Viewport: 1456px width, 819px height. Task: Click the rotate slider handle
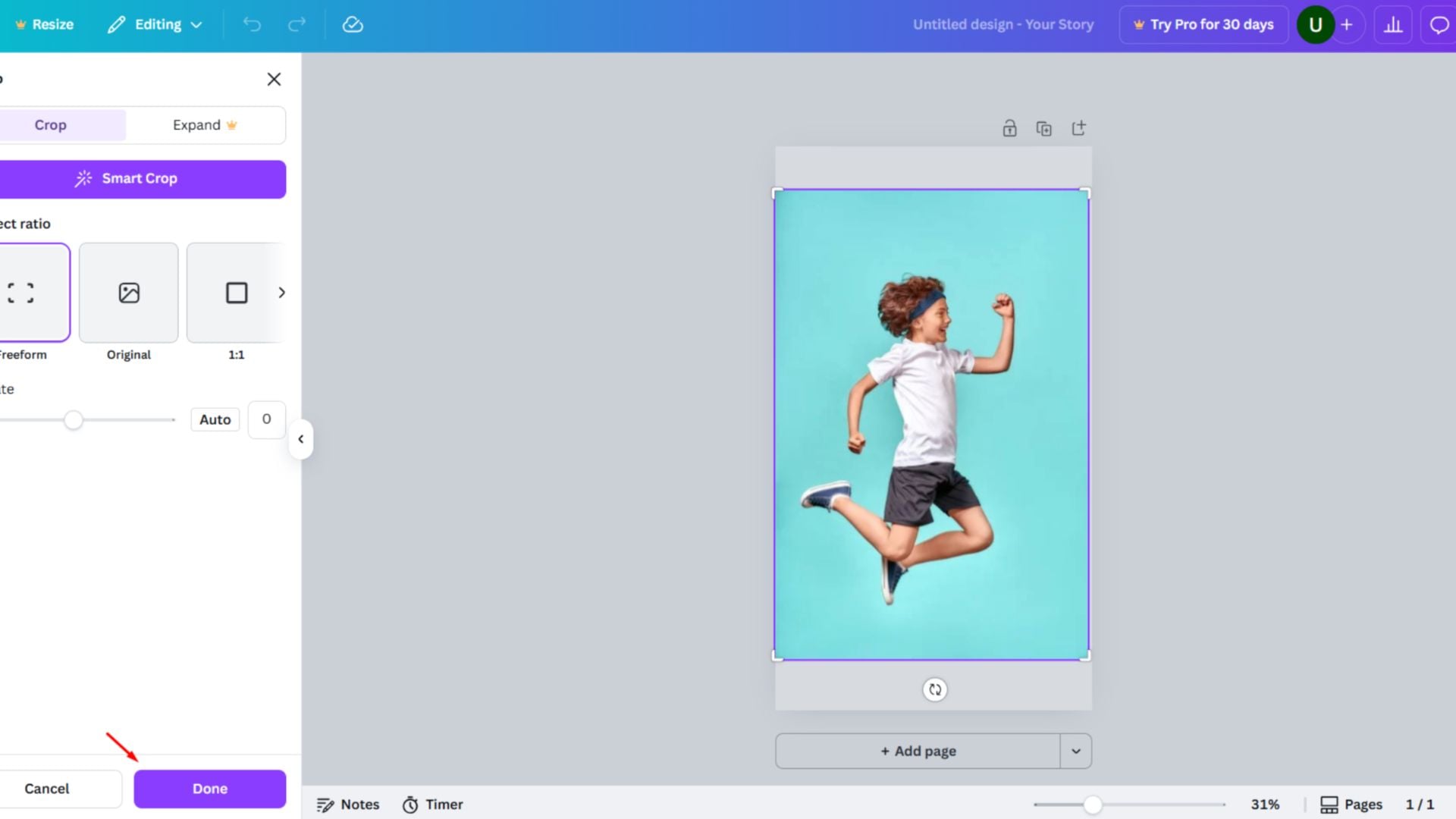[x=73, y=419]
